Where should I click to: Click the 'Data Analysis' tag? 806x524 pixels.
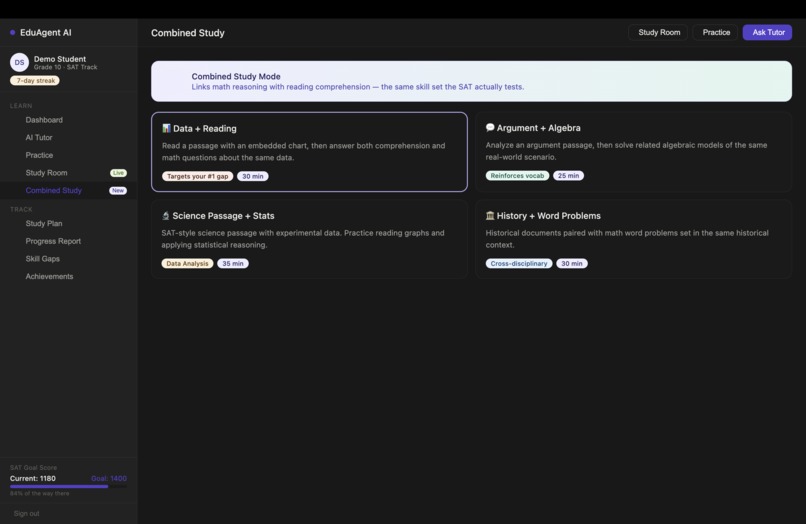(x=187, y=263)
